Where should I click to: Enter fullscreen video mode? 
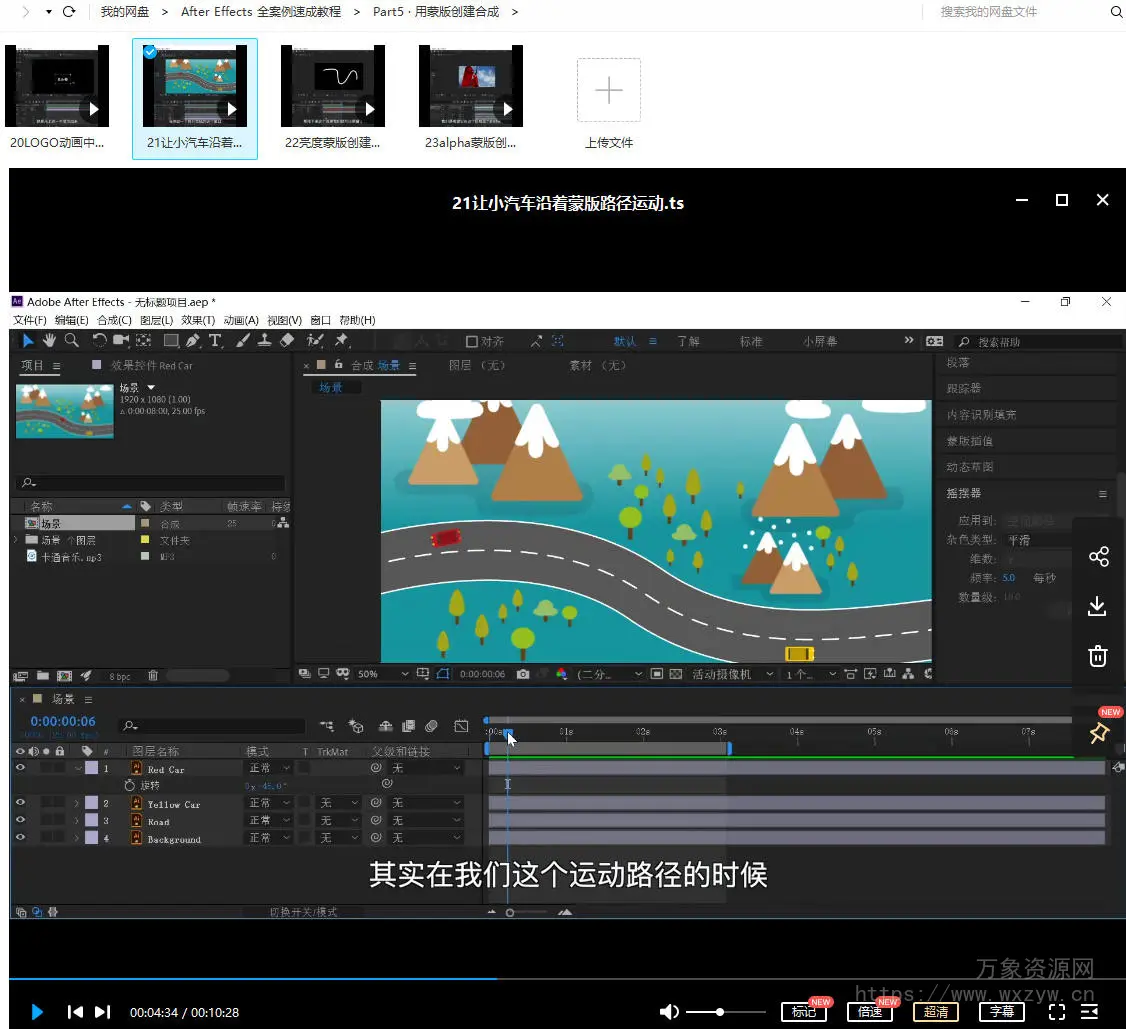pos(1056,1012)
